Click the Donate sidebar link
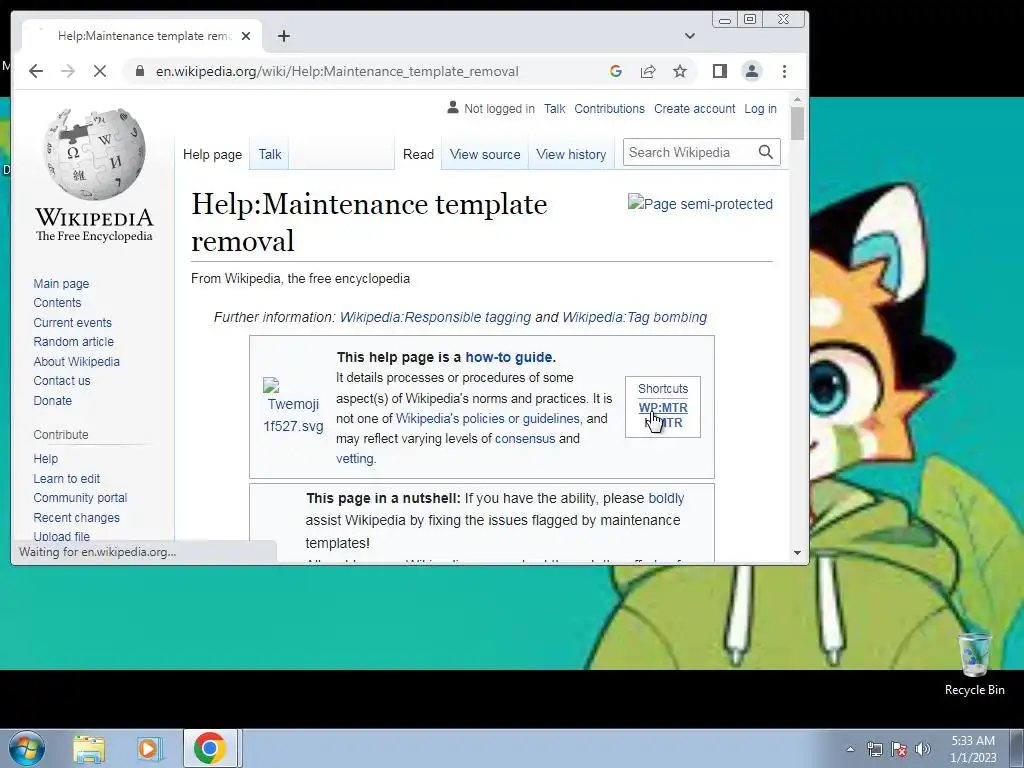This screenshot has width=1024, height=768. tap(53, 400)
